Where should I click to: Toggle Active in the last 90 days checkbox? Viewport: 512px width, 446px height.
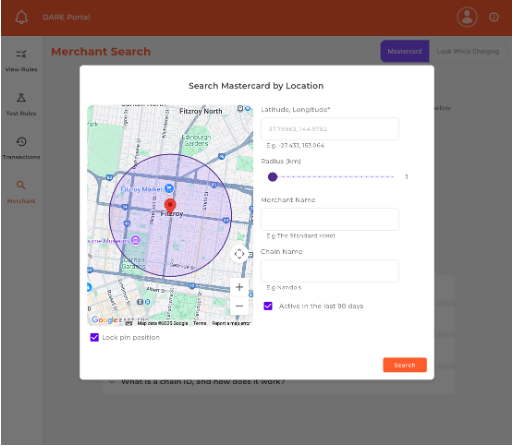pos(268,306)
